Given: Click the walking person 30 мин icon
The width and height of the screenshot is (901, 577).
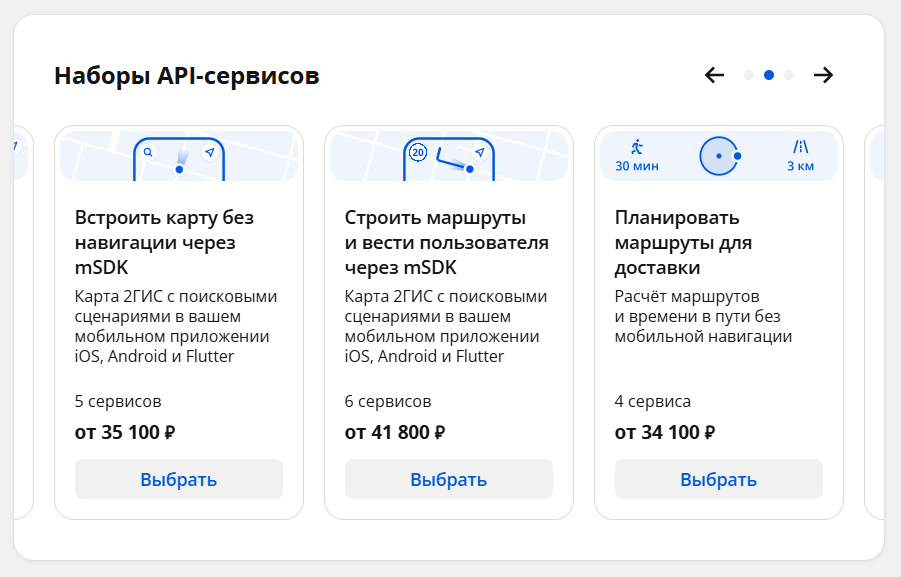Looking at the screenshot, I should [x=637, y=156].
